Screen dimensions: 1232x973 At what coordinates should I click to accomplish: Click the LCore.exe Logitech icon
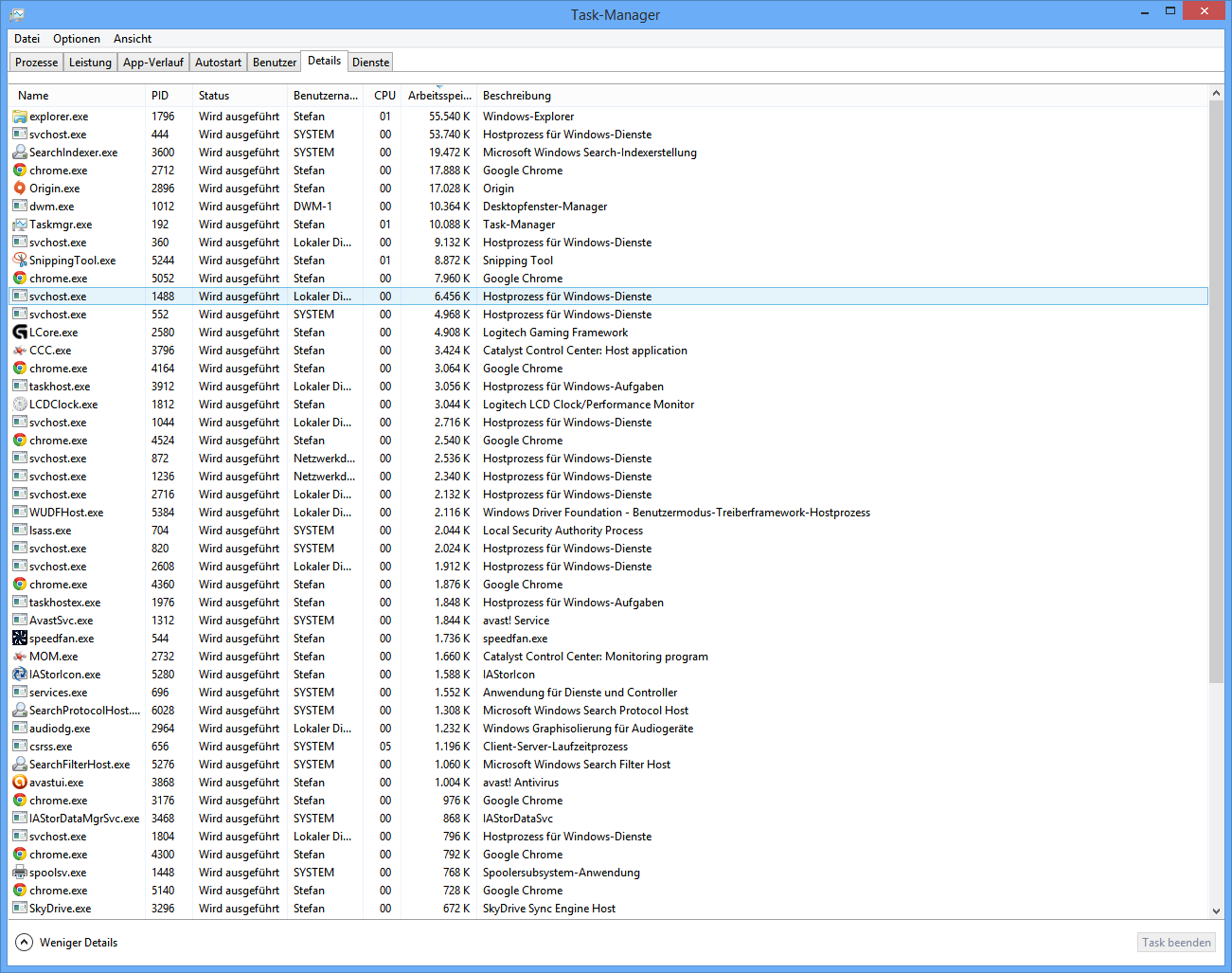20,333
